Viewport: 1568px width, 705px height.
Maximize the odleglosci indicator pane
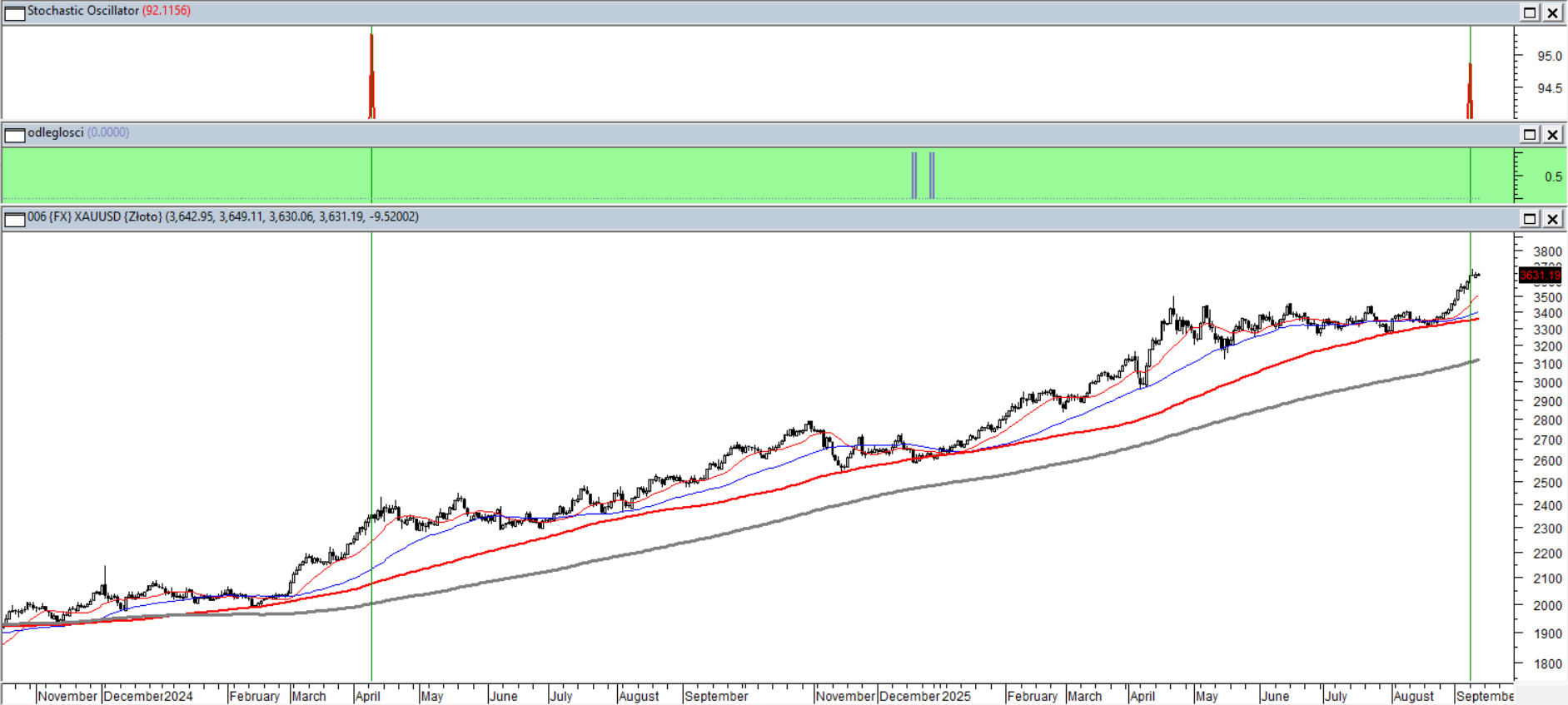pos(1530,134)
